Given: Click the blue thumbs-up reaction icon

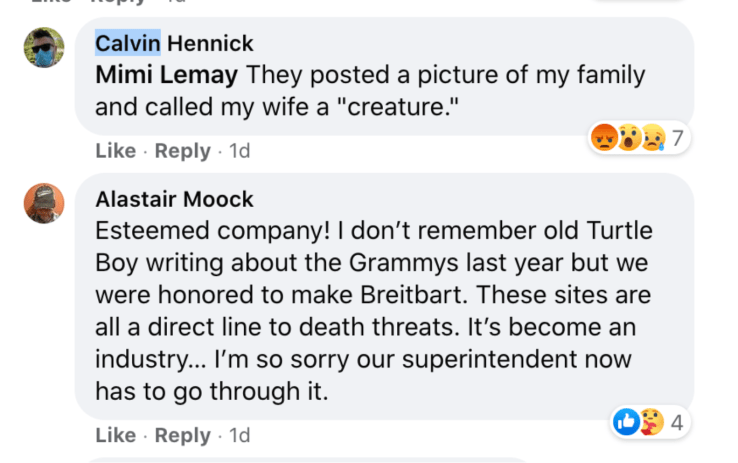Looking at the screenshot, I should tap(627, 423).
